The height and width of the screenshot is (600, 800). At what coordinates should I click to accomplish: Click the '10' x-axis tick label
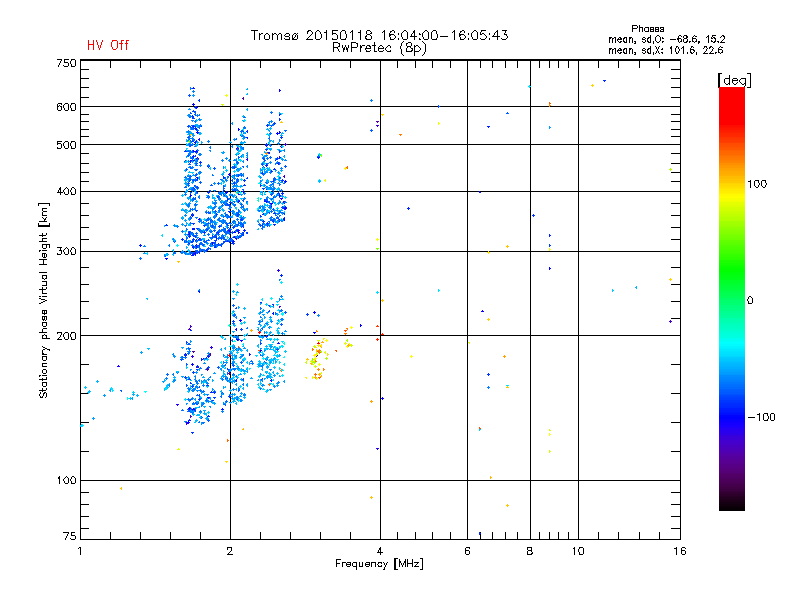tap(578, 551)
